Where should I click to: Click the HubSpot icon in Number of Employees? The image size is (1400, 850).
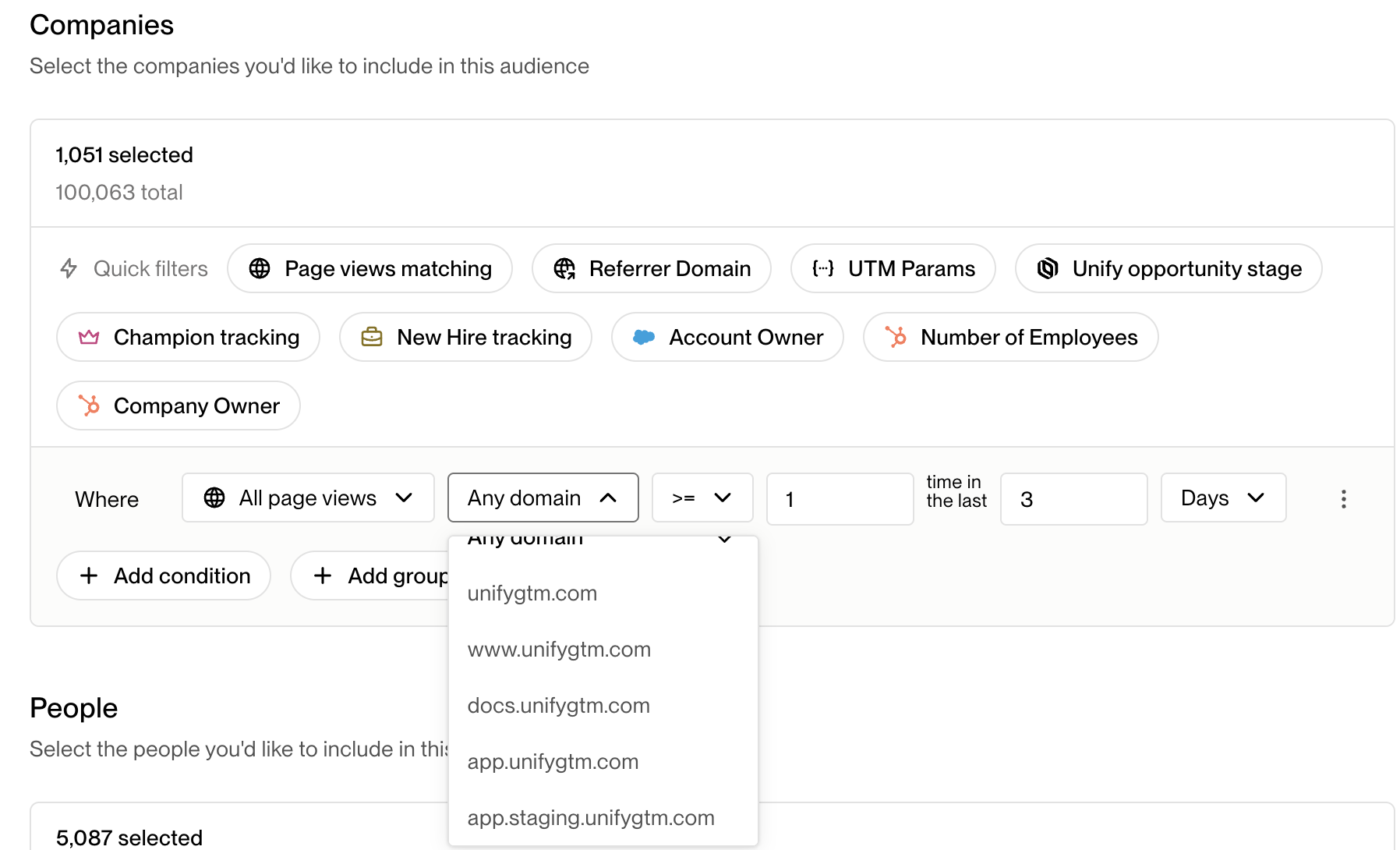(896, 337)
